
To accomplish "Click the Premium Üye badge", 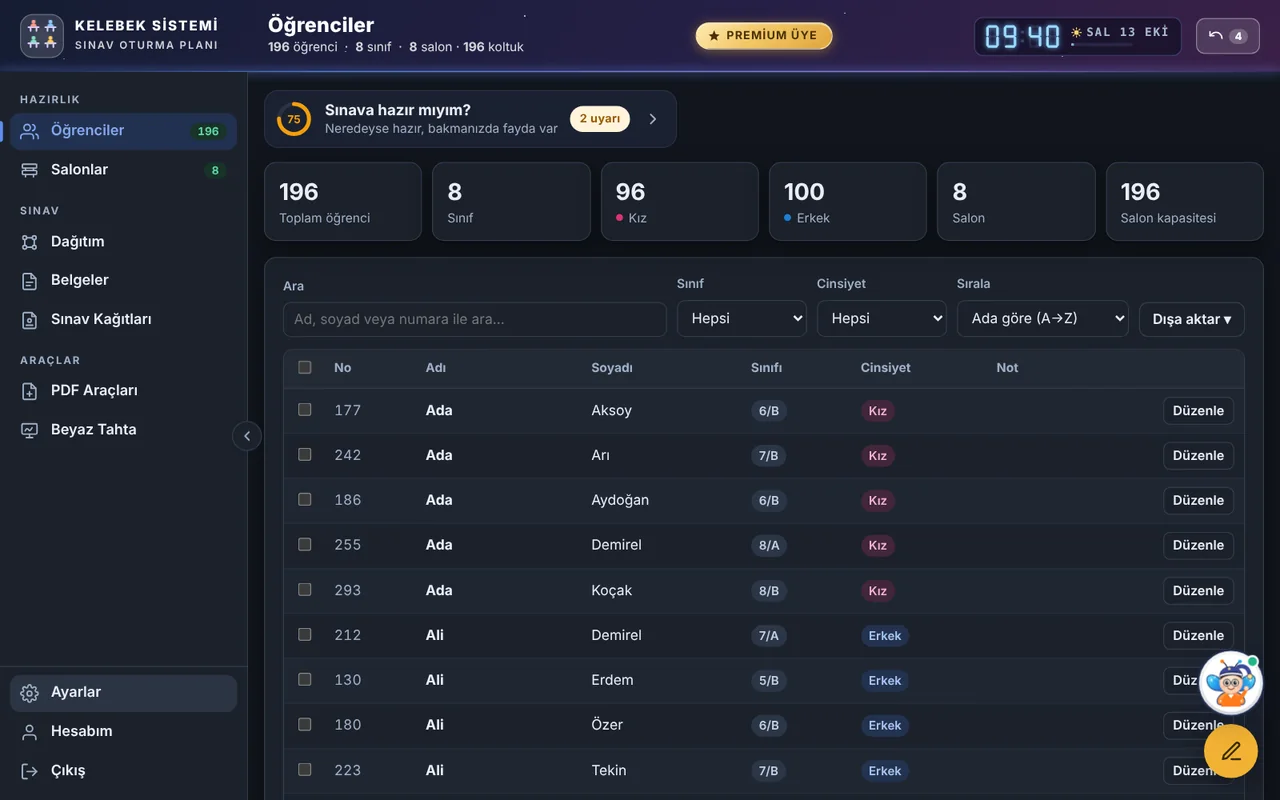I will click(x=764, y=36).
